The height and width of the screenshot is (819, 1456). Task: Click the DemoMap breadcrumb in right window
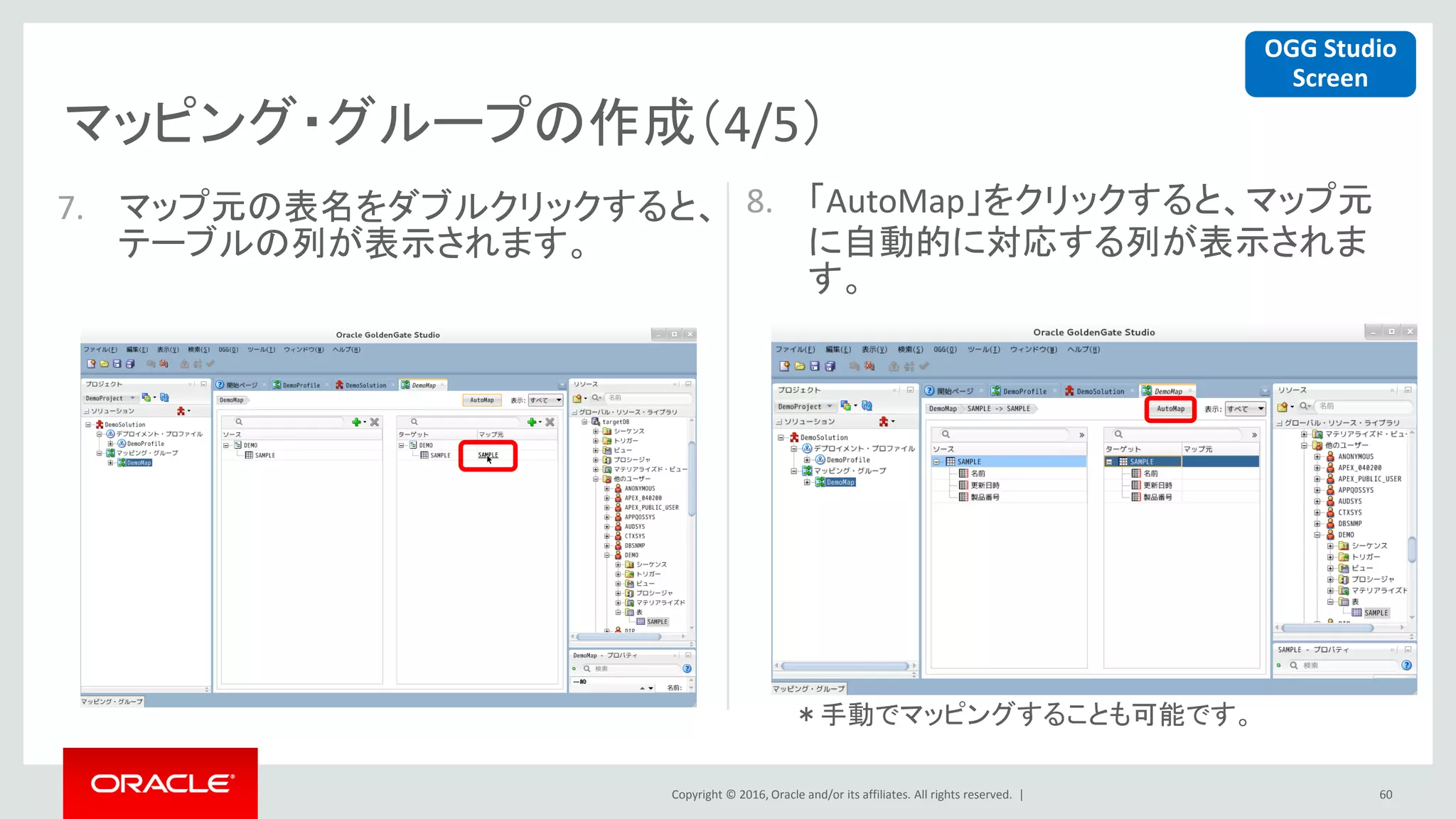tap(943, 409)
